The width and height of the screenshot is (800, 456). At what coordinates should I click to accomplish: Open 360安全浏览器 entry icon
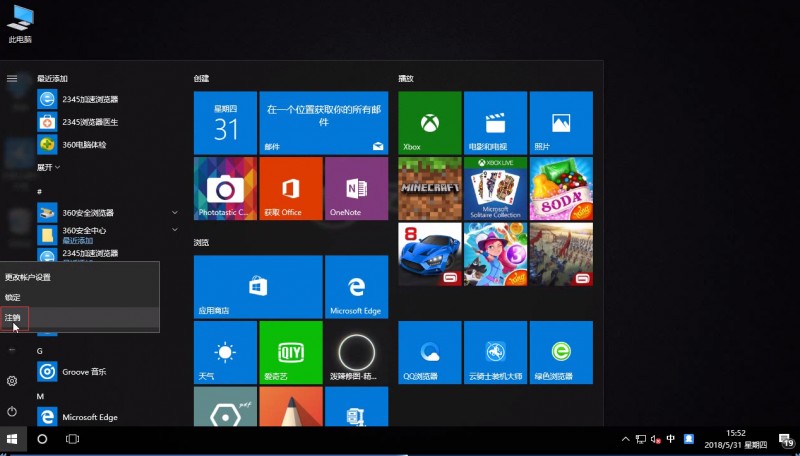[47, 212]
